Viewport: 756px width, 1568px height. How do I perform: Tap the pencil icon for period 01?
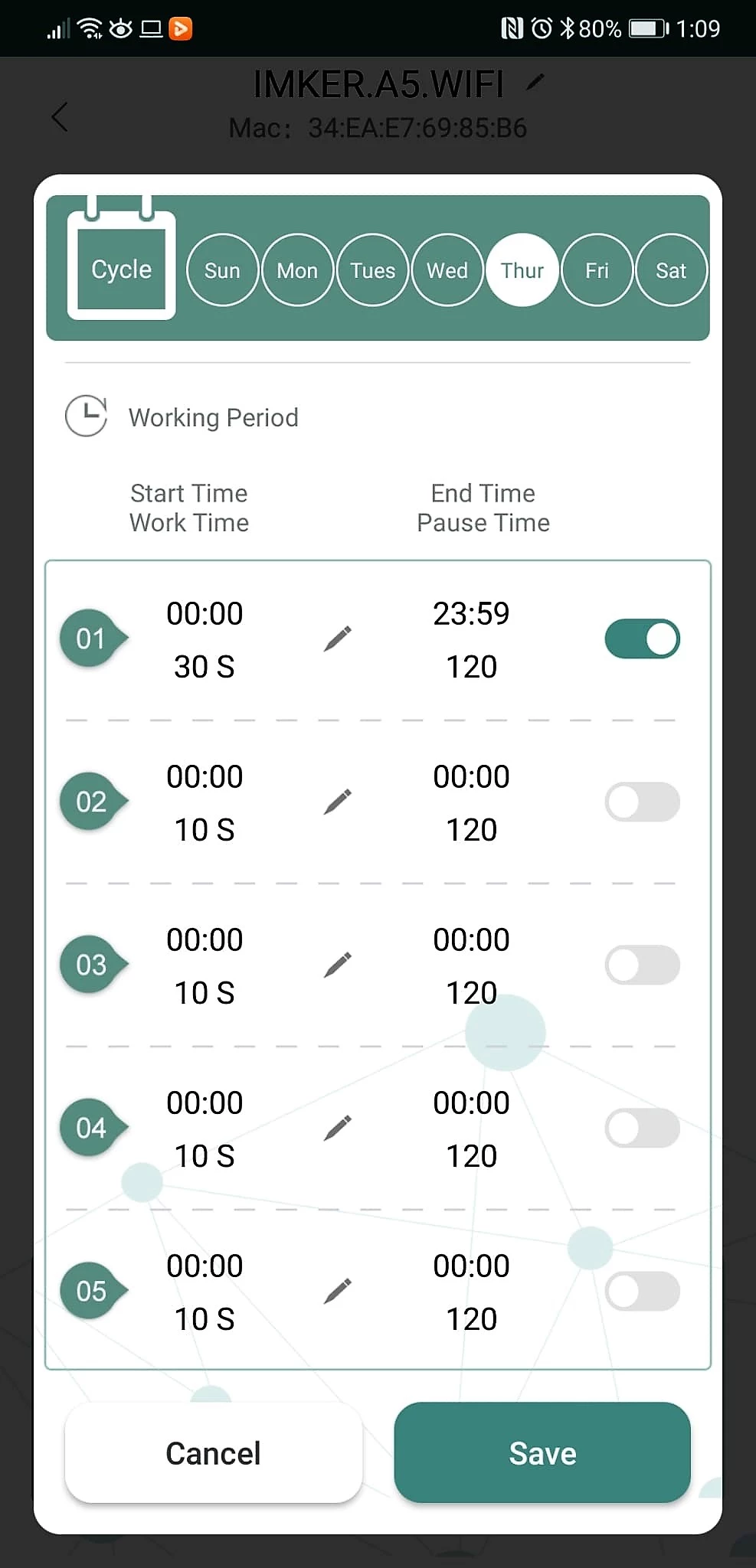tap(337, 639)
